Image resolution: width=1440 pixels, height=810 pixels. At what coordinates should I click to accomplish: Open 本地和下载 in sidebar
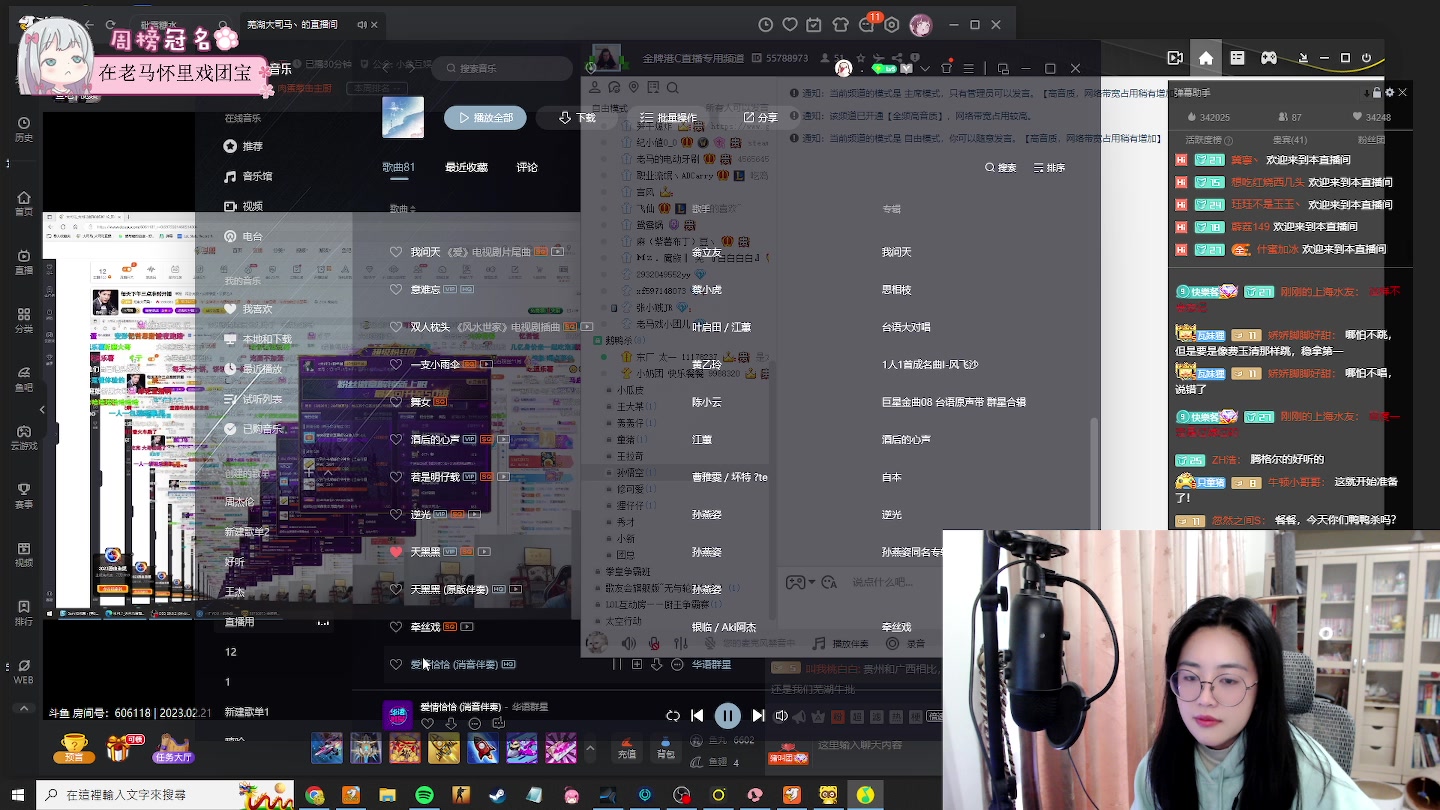tap(258, 339)
